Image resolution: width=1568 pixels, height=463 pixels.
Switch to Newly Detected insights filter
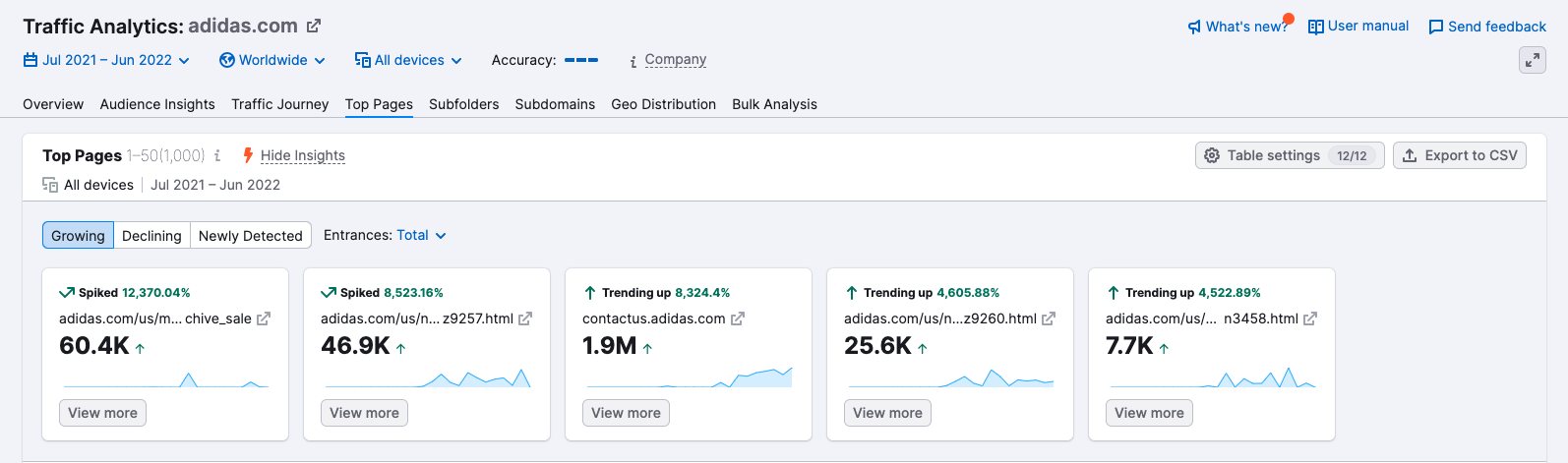(251, 236)
